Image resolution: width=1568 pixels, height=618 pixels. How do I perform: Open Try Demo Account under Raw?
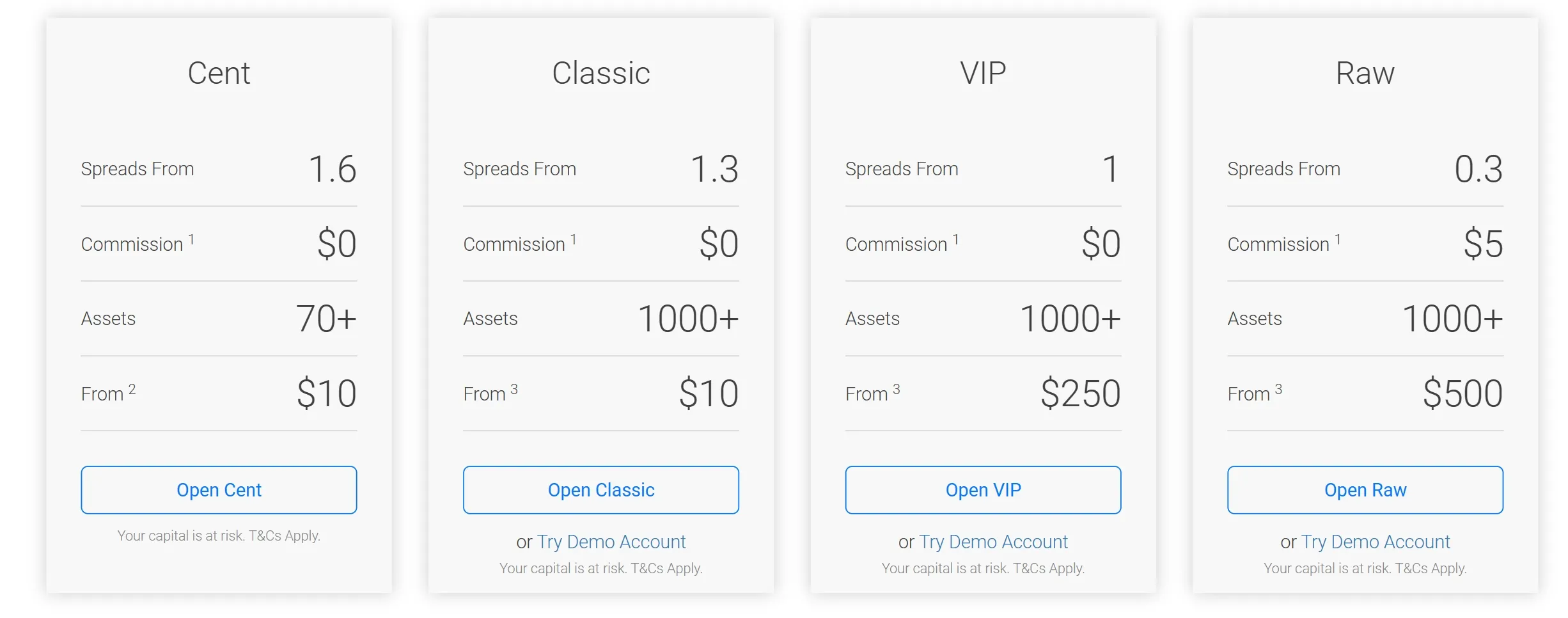pos(1376,542)
